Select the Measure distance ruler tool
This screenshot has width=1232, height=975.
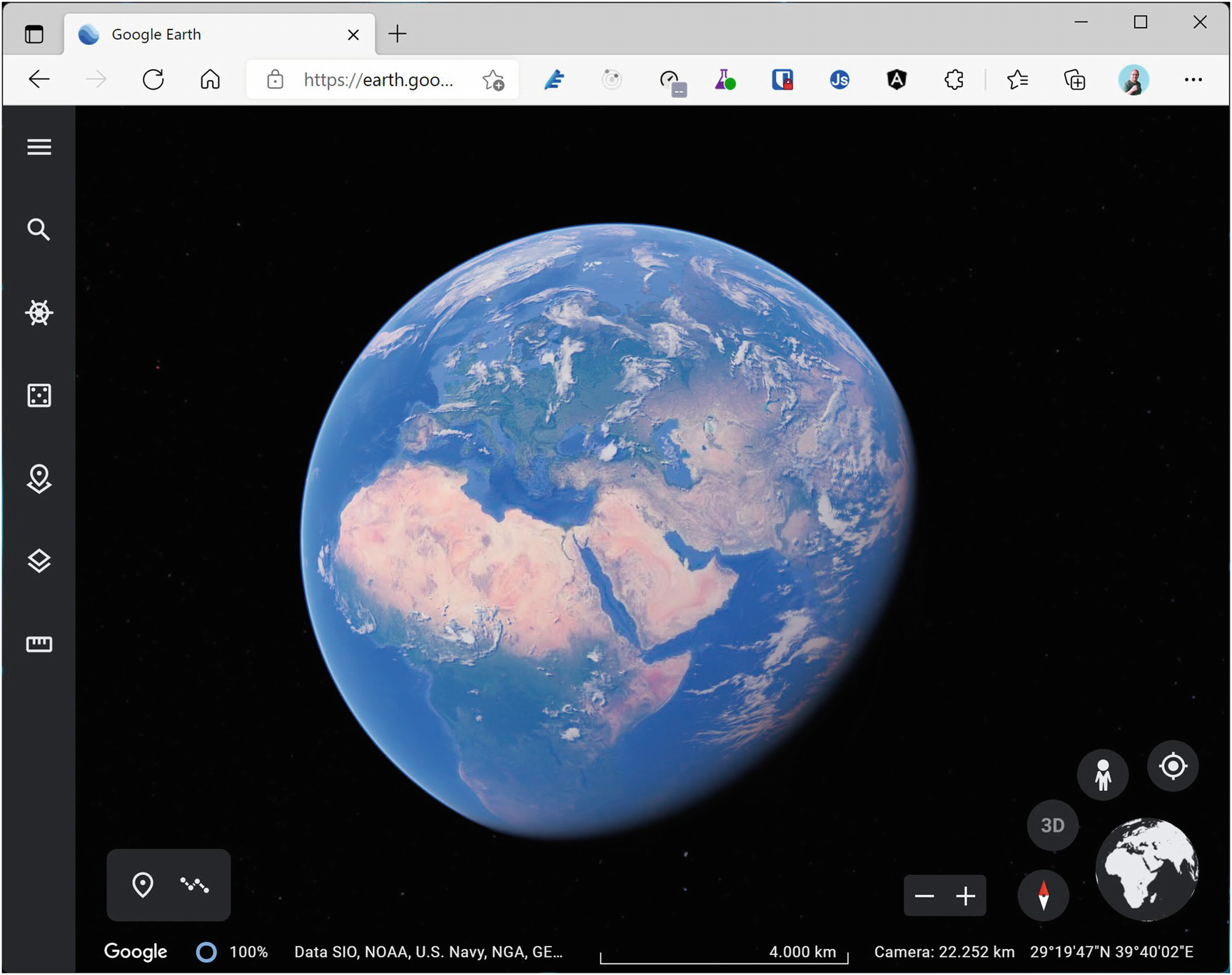pyautogui.click(x=39, y=645)
